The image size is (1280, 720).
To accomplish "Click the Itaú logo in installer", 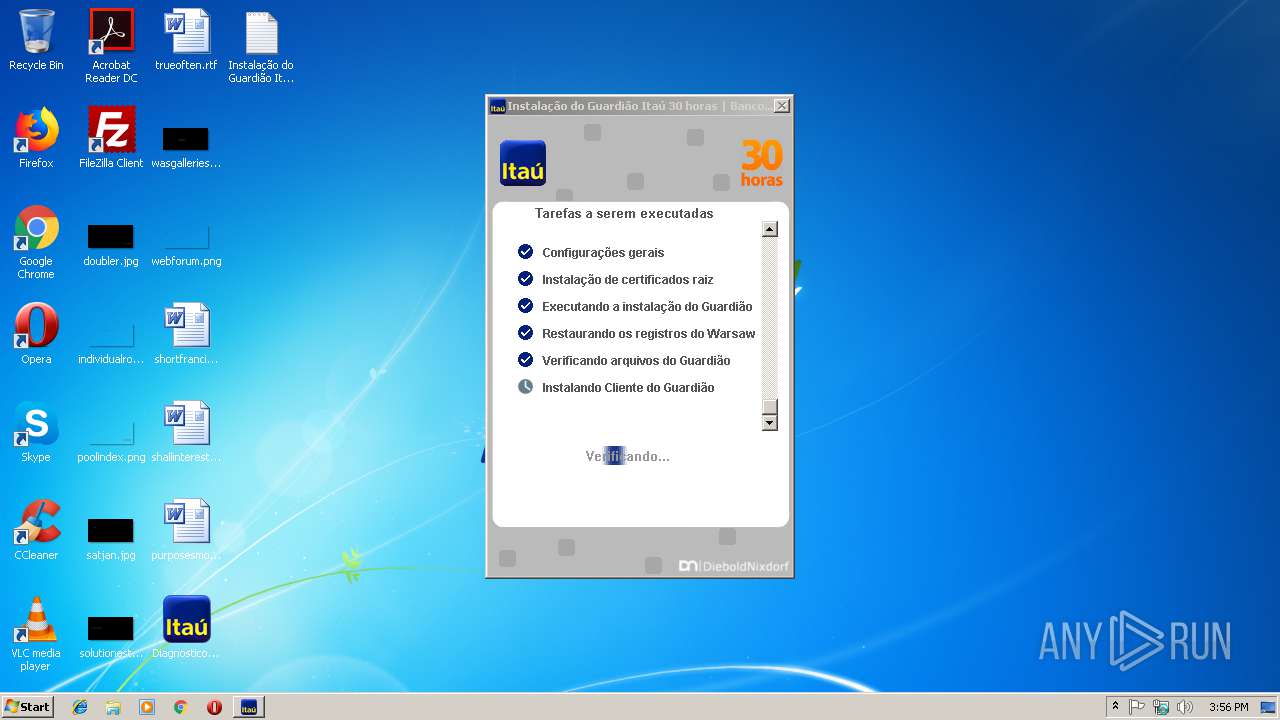I will [x=522, y=163].
